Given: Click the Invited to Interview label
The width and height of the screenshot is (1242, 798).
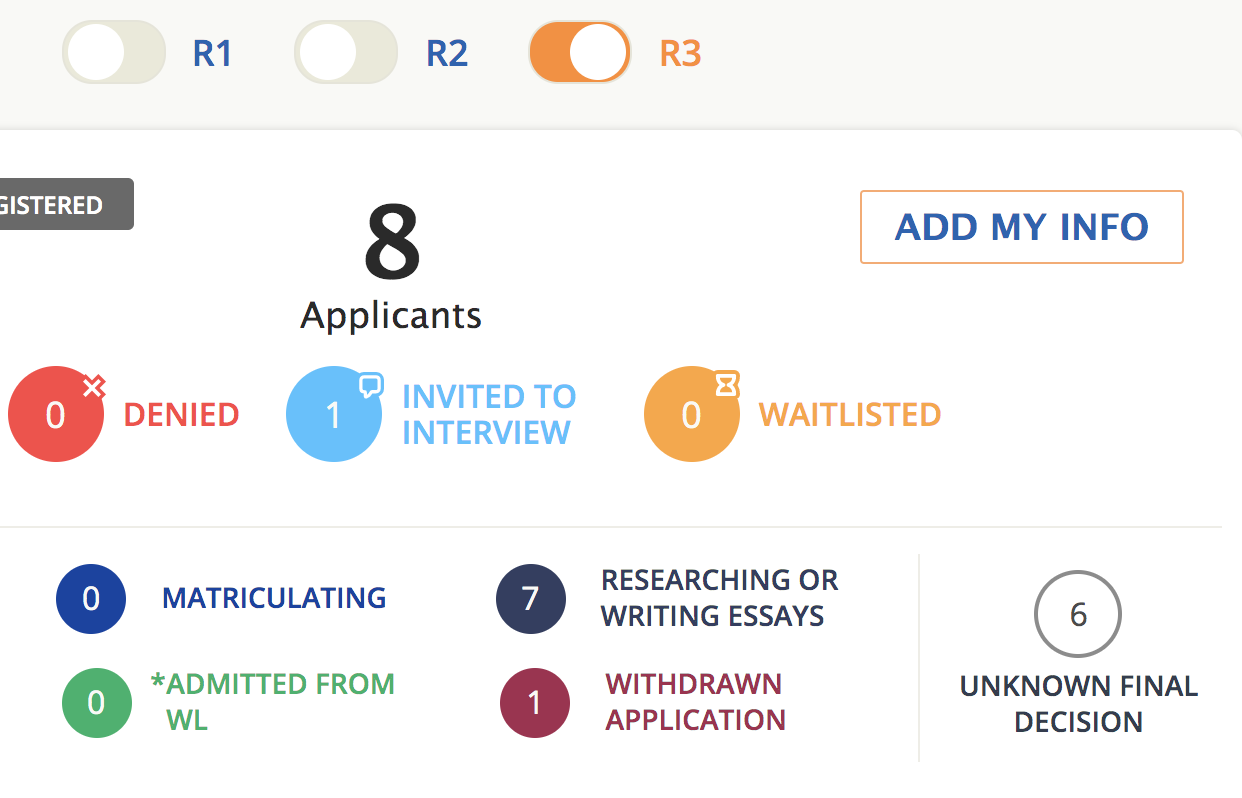Looking at the screenshot, I should [488, 414].
